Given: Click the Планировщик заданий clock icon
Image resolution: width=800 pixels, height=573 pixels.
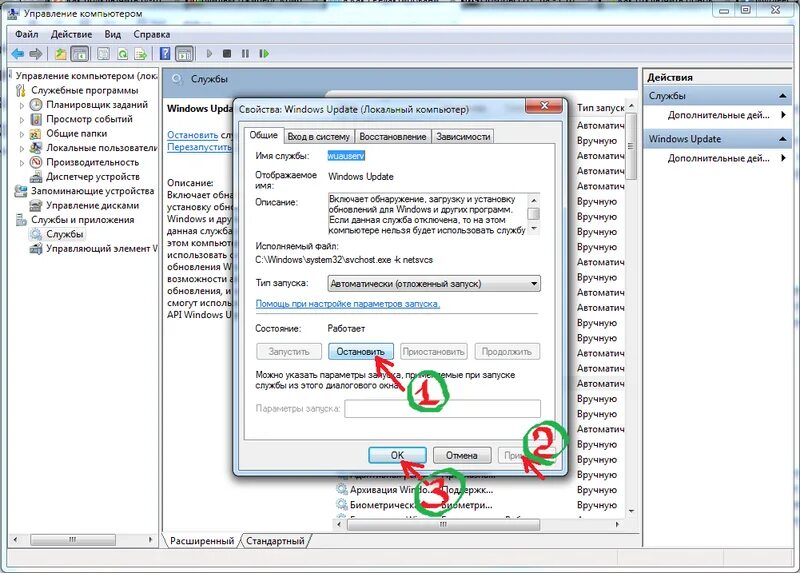Looking at the screenshot, I should pos(36,105).
